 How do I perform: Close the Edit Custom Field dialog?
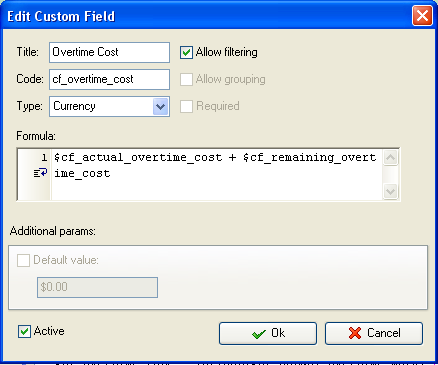tap(422, 16)
